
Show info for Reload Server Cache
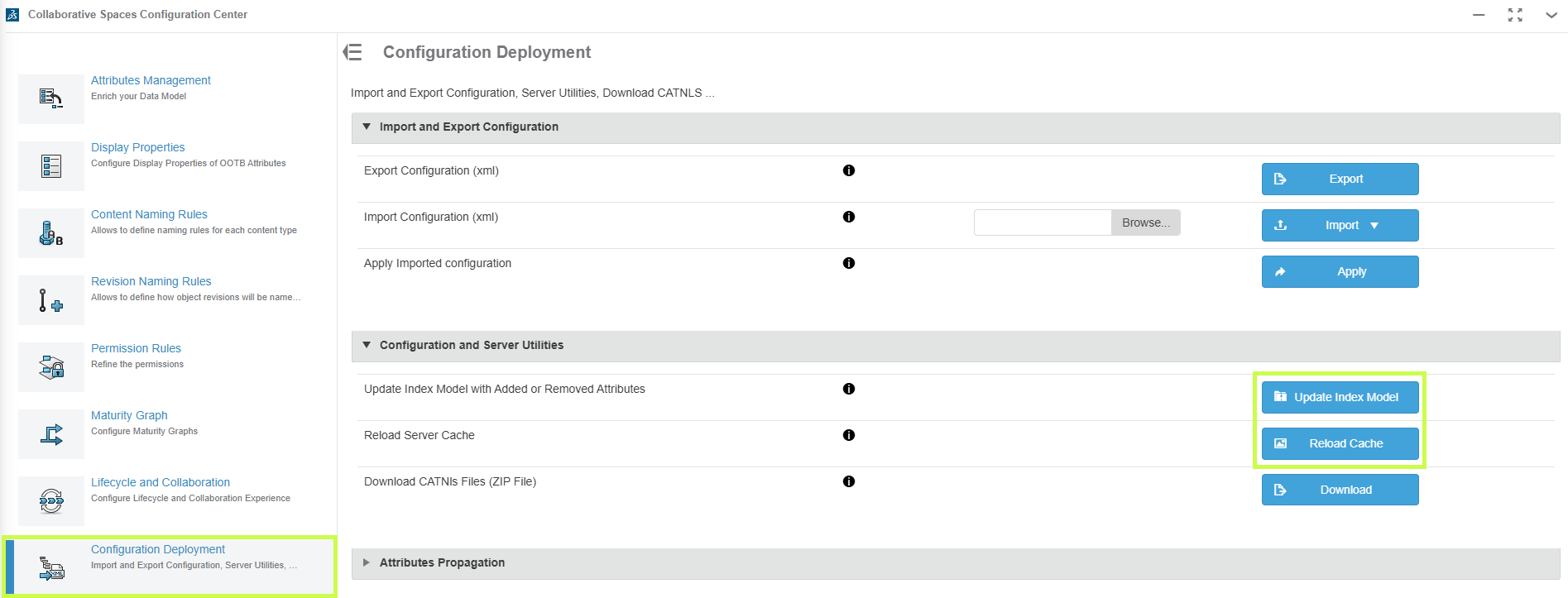(848, 436)
